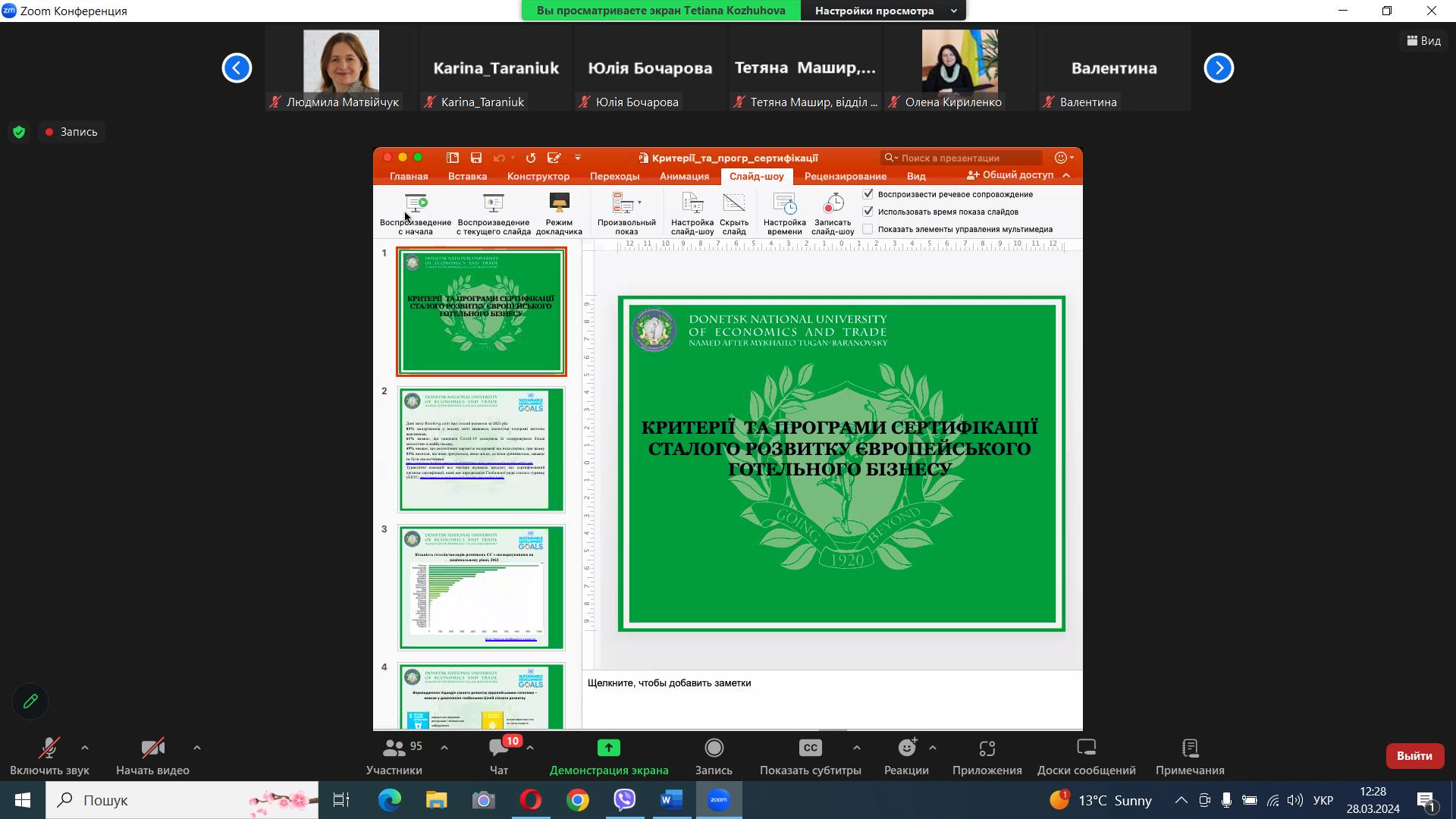Open the 'Вид' view menu
The height and width of the screenshot is (819, 1456).
click(1423, 41)
